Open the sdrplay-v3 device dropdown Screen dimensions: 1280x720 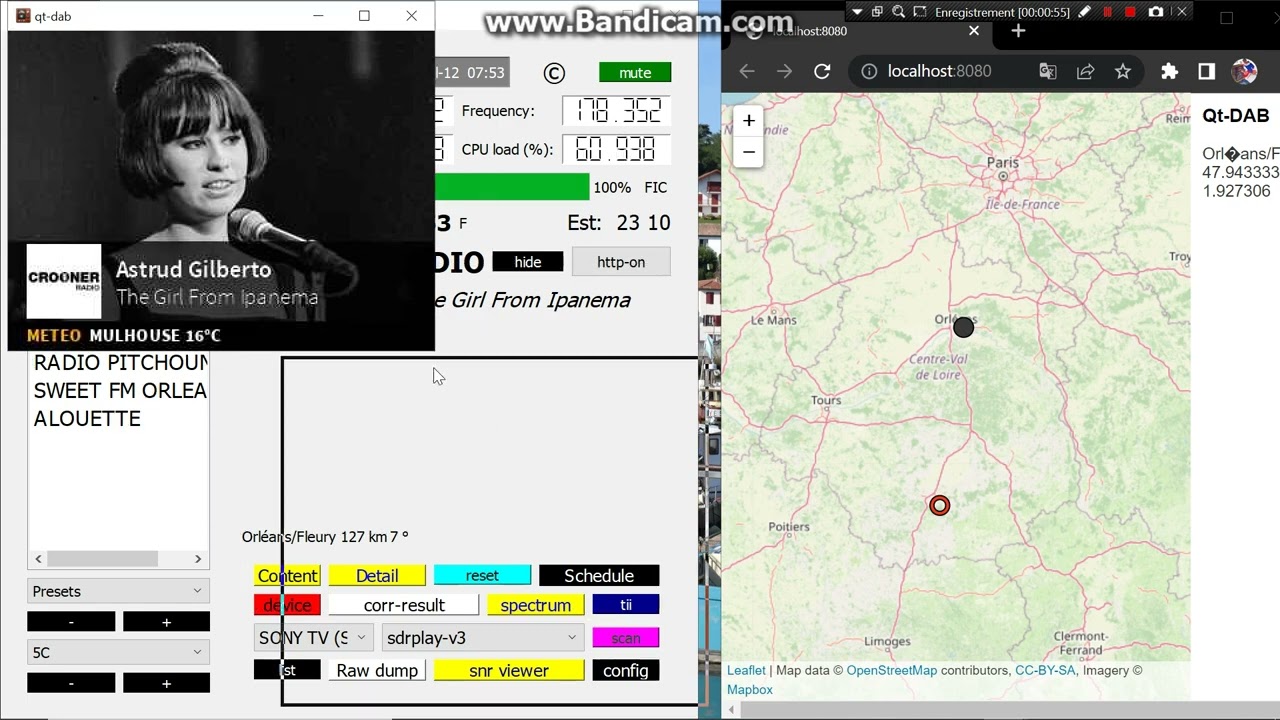(x=483, y=637)
